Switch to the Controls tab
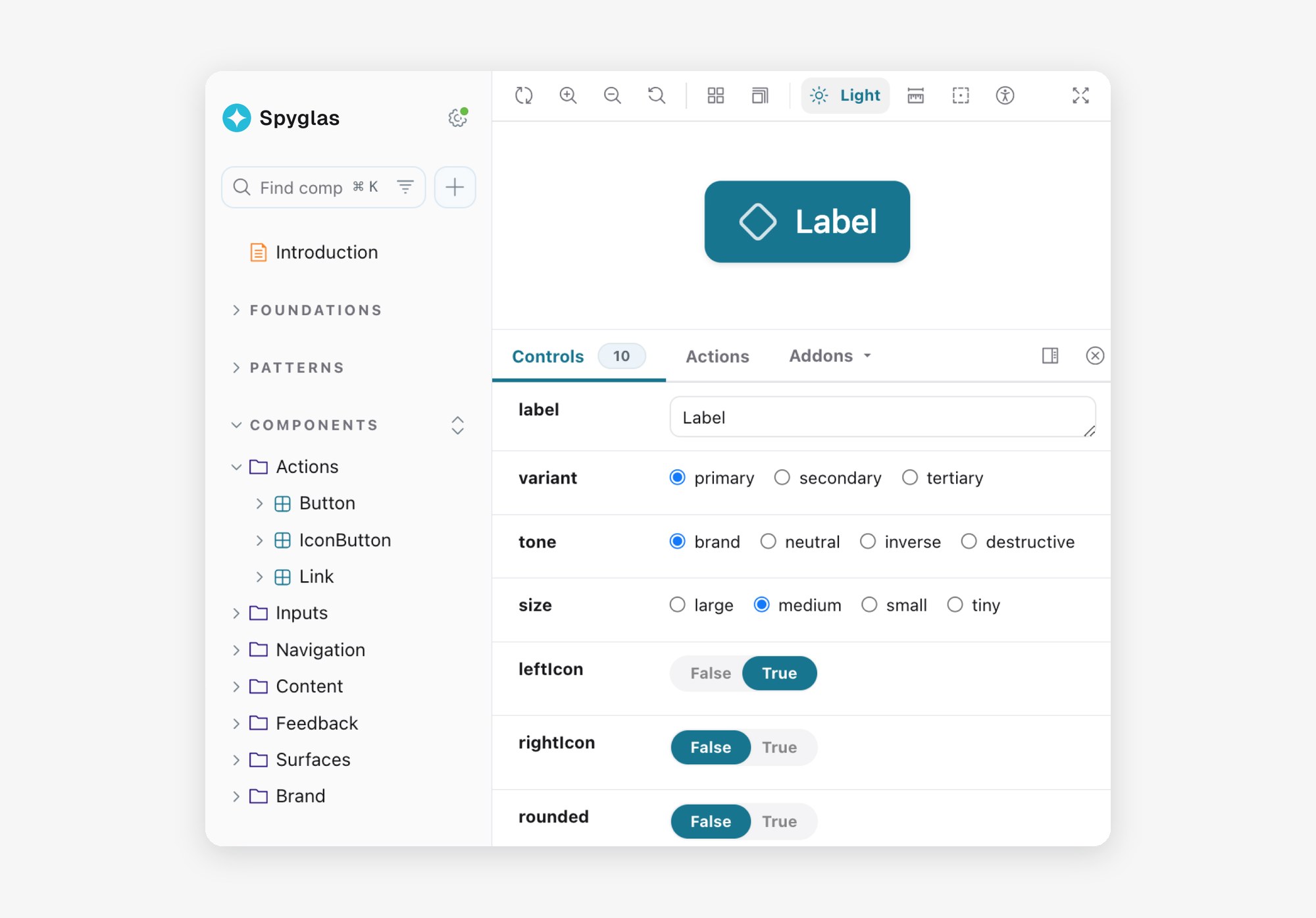Image resolution: width=1316 pixels, height=918 pixels. tap(579, 356)
